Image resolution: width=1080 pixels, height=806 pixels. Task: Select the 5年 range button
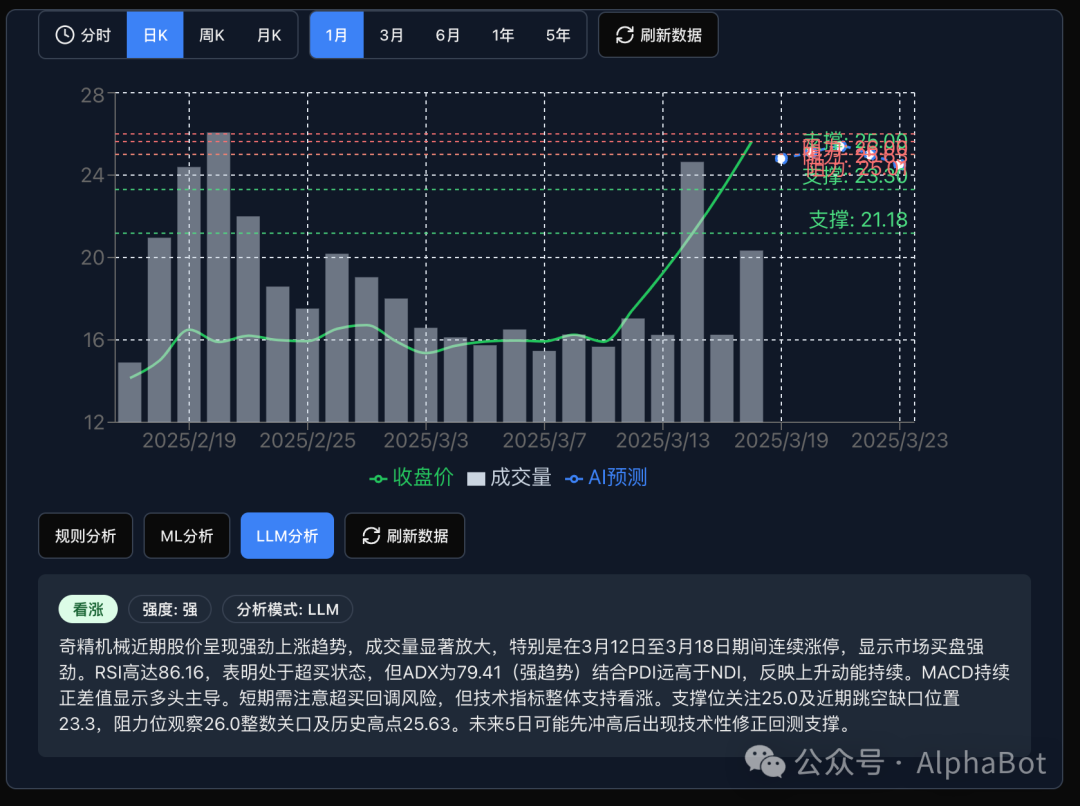coord(558,34)
